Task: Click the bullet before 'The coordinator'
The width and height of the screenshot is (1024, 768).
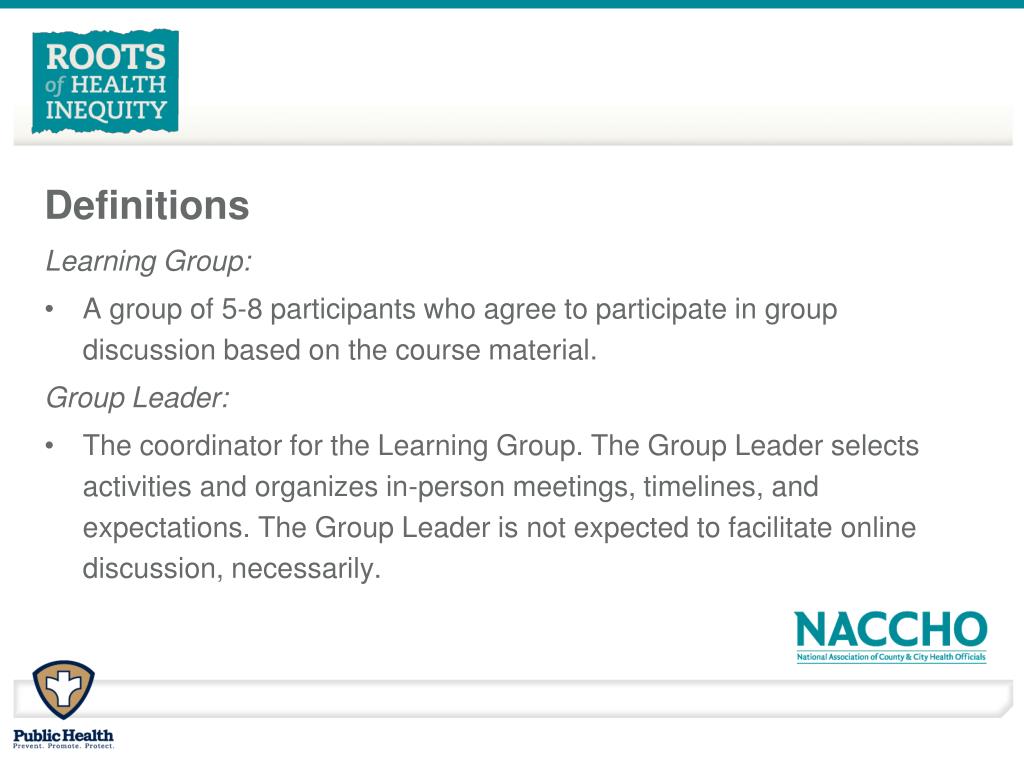Action: pyautogui.click(x=50, y=447)
